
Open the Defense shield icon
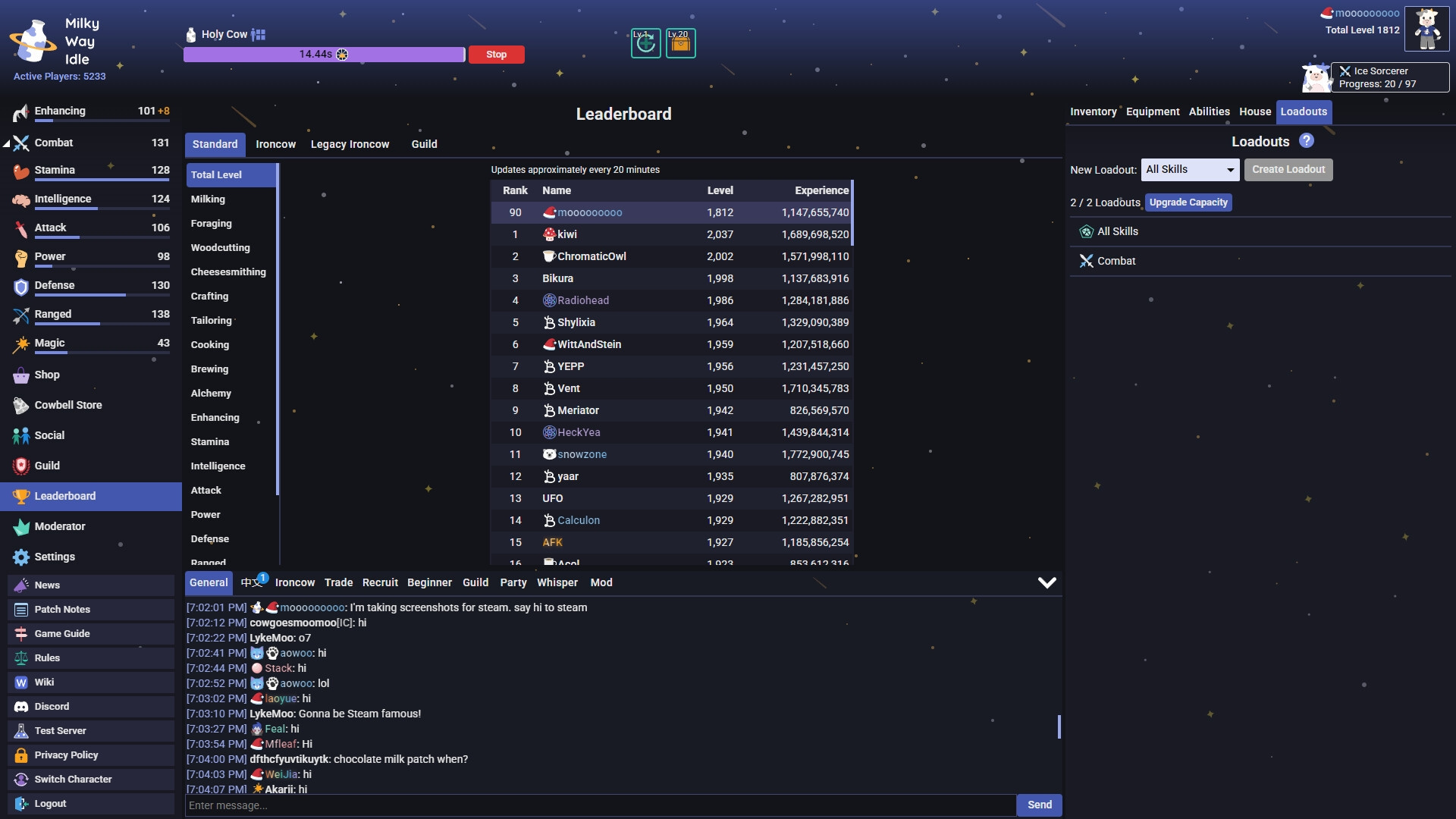pyautogui.click(x=21, y=287)
